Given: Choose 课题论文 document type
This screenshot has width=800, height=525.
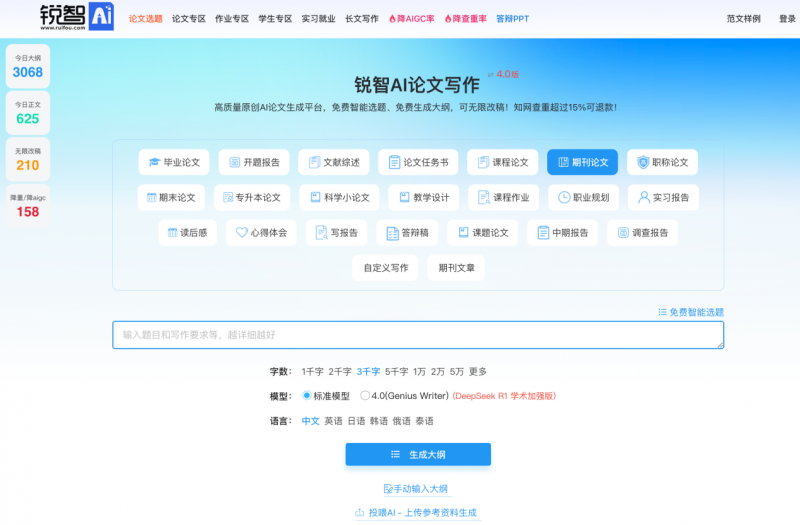Looking at the screenshot, I should pyautogui.click(x=483, y=233).
